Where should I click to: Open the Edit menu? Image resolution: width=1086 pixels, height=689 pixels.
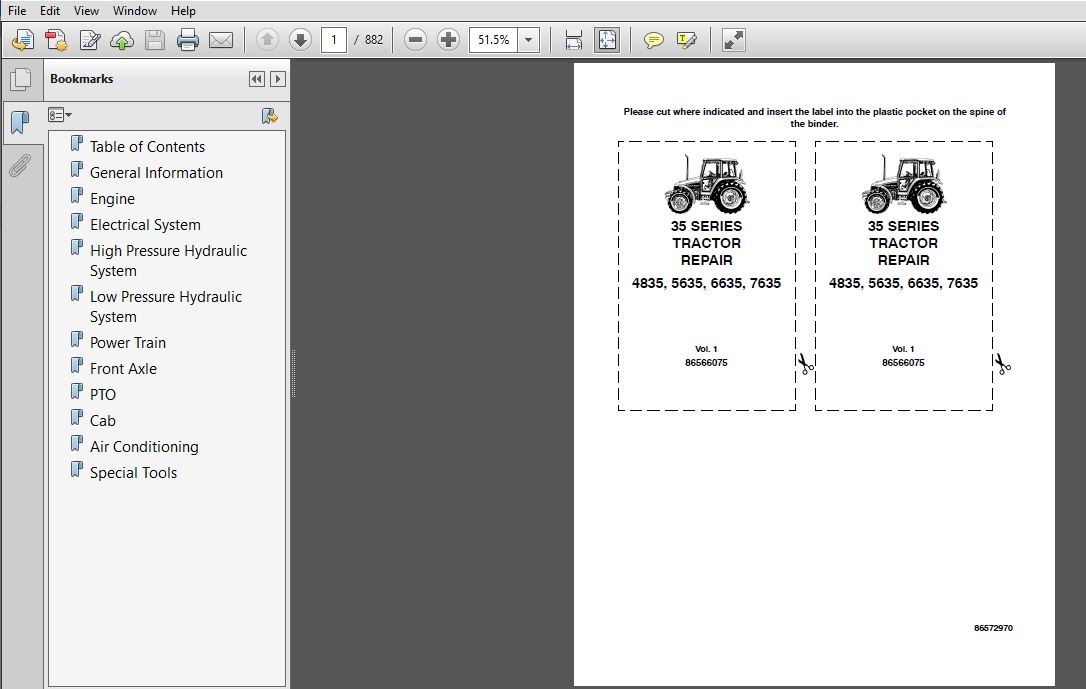pyautogui.click(x=49, y=10)
